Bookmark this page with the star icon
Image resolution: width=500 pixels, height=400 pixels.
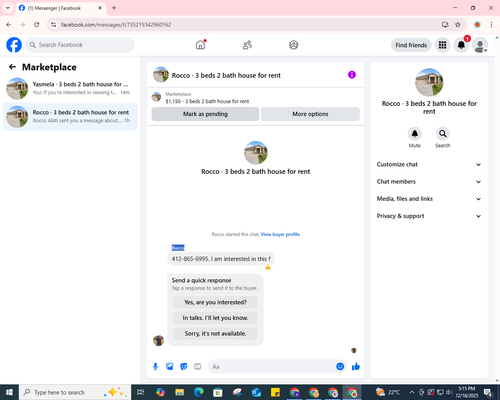pos(458,25)
